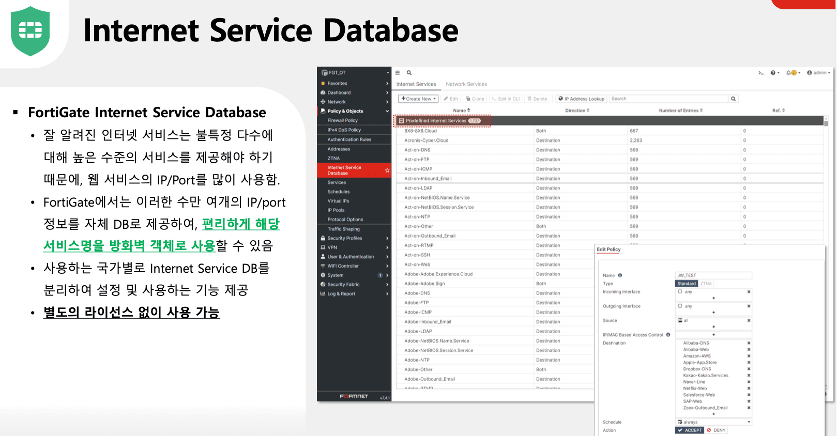This screenshot has width=837, height=436.
Task: Remove 'all' from Source field
Action: (748, 320)
